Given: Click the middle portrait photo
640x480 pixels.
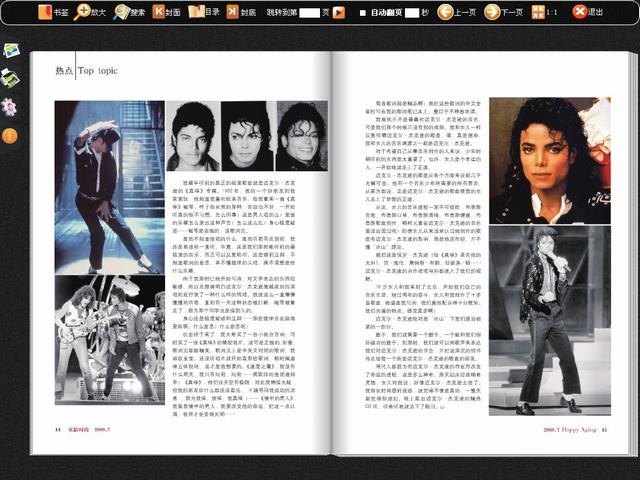Looking at the screenshot, I should pos(248,136).
